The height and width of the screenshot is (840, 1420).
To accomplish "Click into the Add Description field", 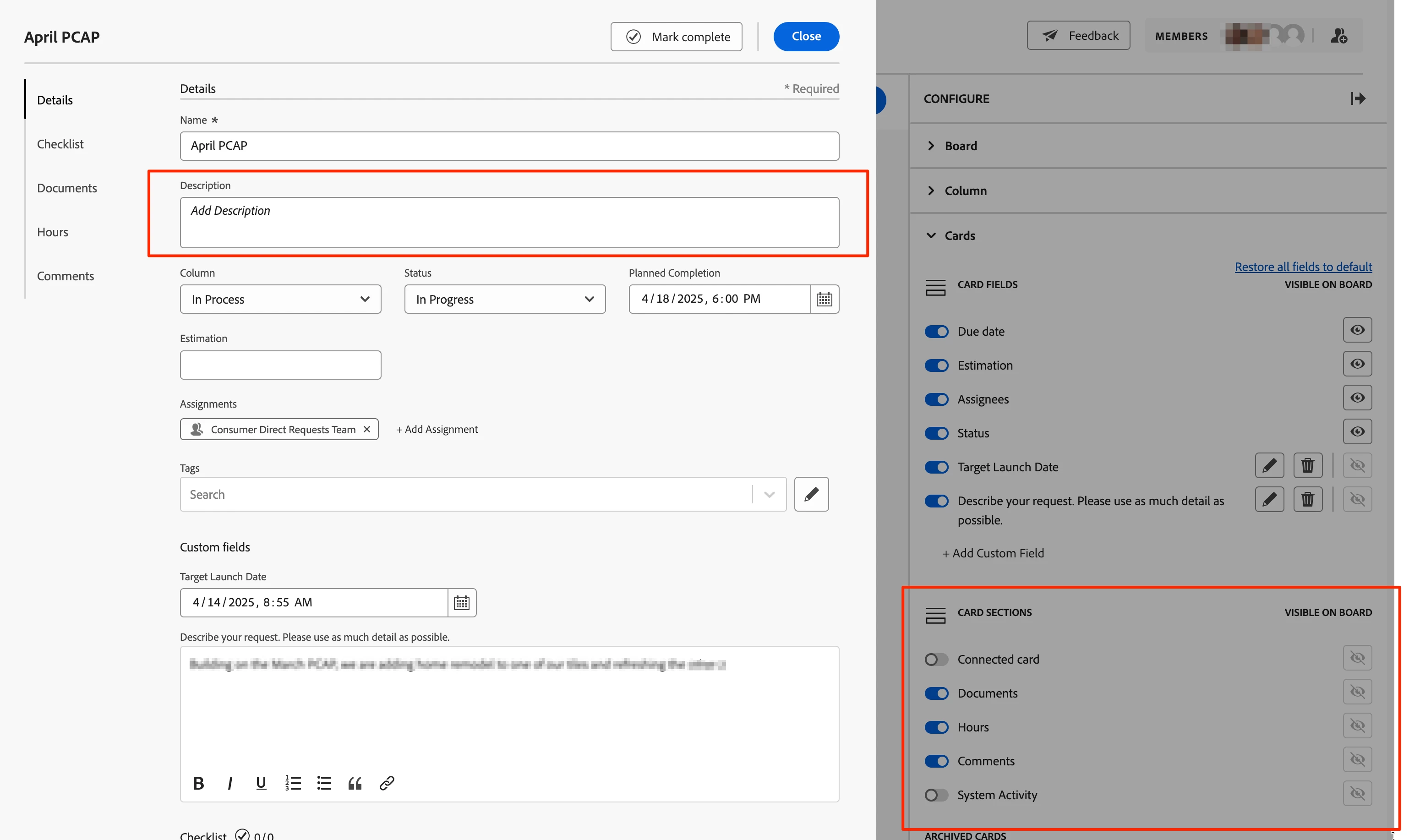I will pos(509,222).
